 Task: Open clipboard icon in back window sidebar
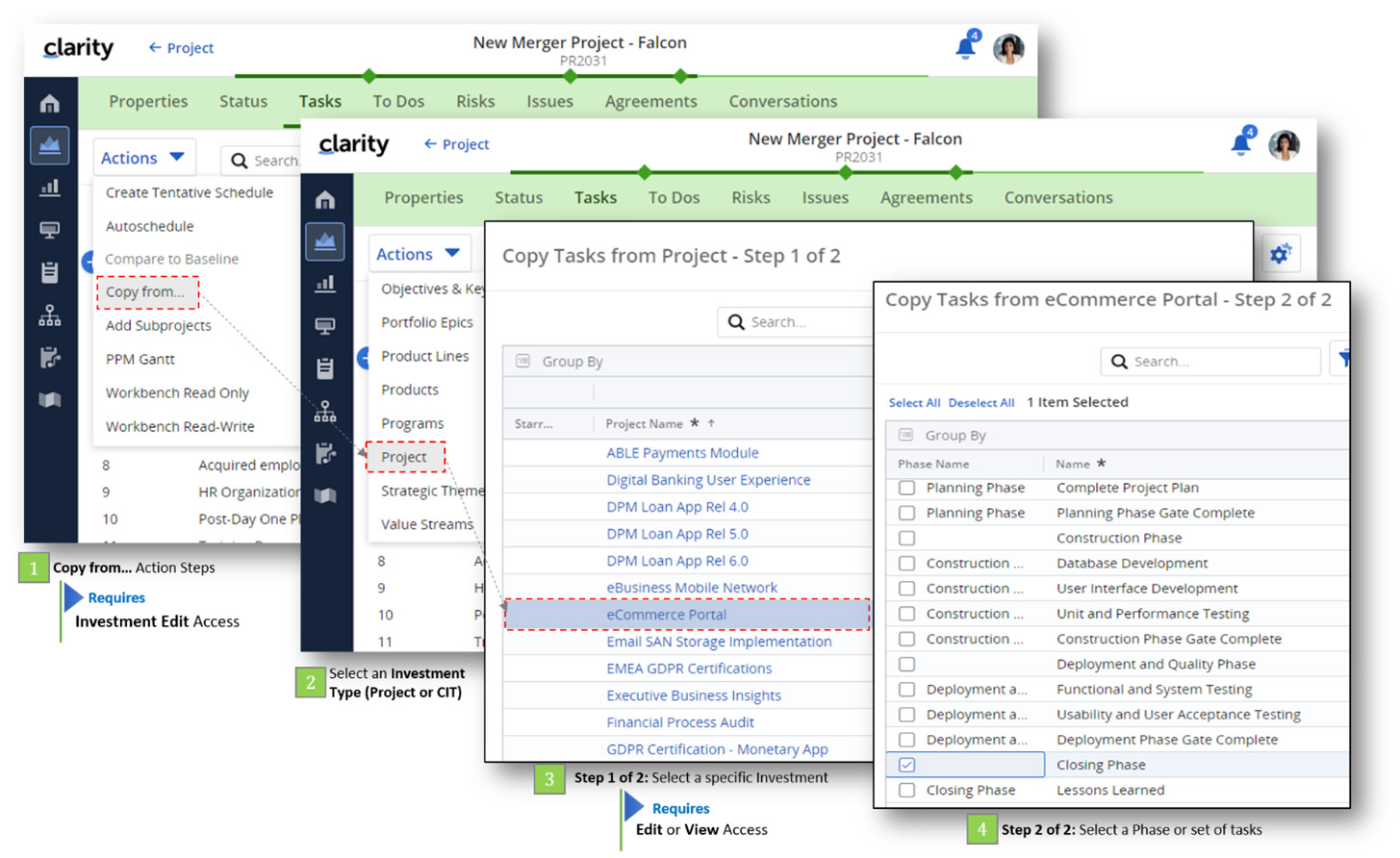[50, 272]
